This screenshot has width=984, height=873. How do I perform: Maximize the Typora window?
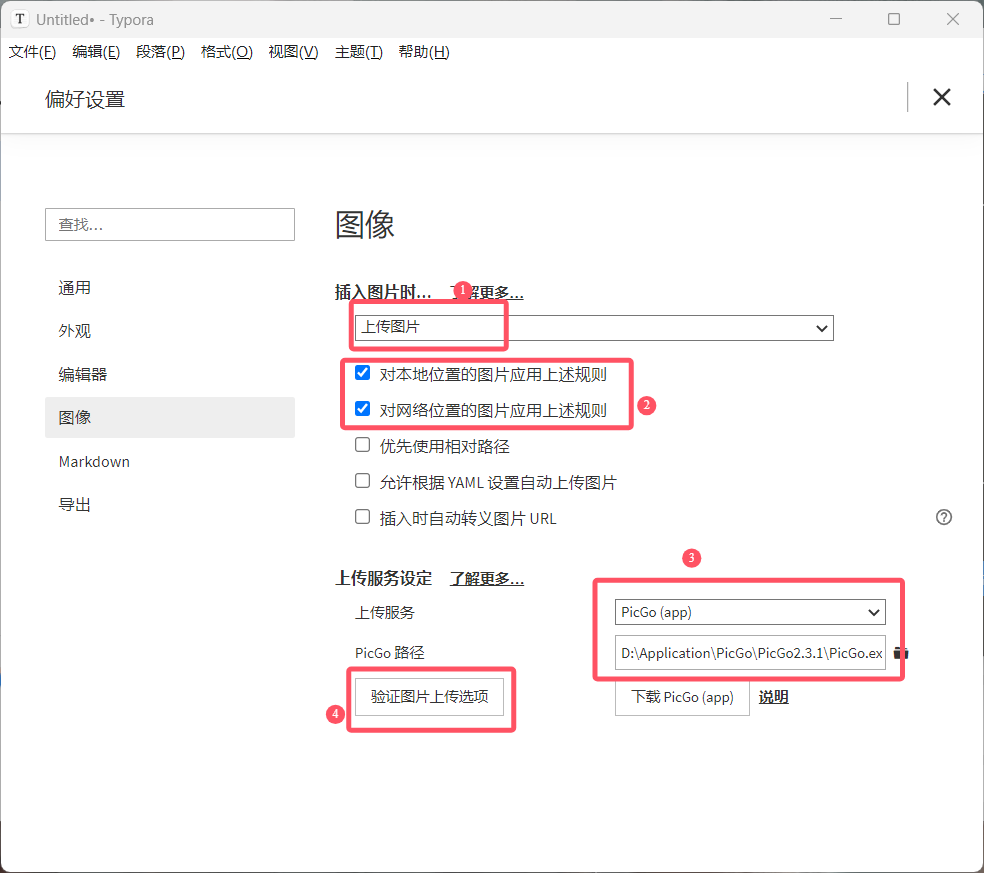tap(894, 19)
